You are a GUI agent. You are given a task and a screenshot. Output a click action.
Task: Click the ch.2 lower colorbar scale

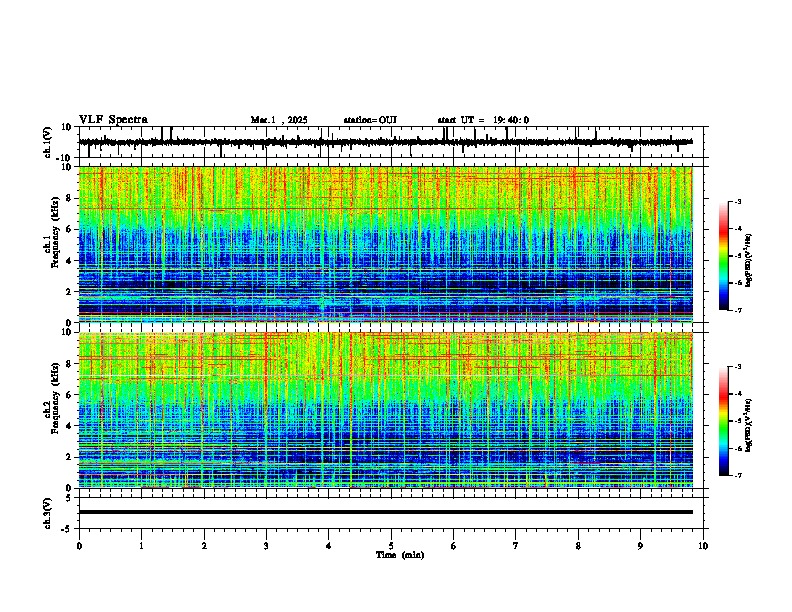[724, 421]
